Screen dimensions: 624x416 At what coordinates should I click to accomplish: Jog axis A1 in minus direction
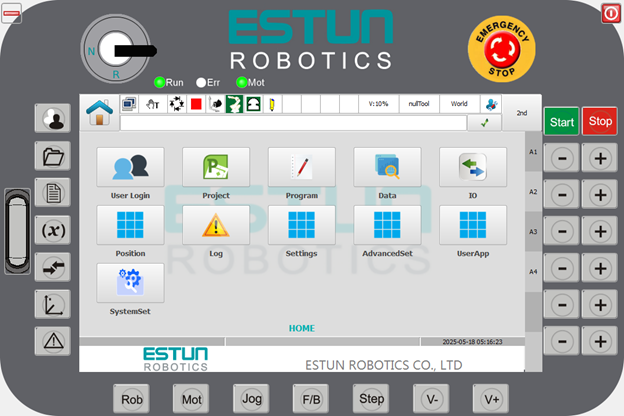[x=562, y=158]
